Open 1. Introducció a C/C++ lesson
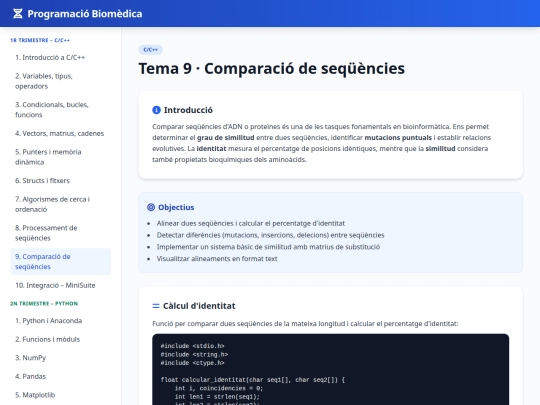The height and width of the screenshot is (405, 540). click(61, 58)
